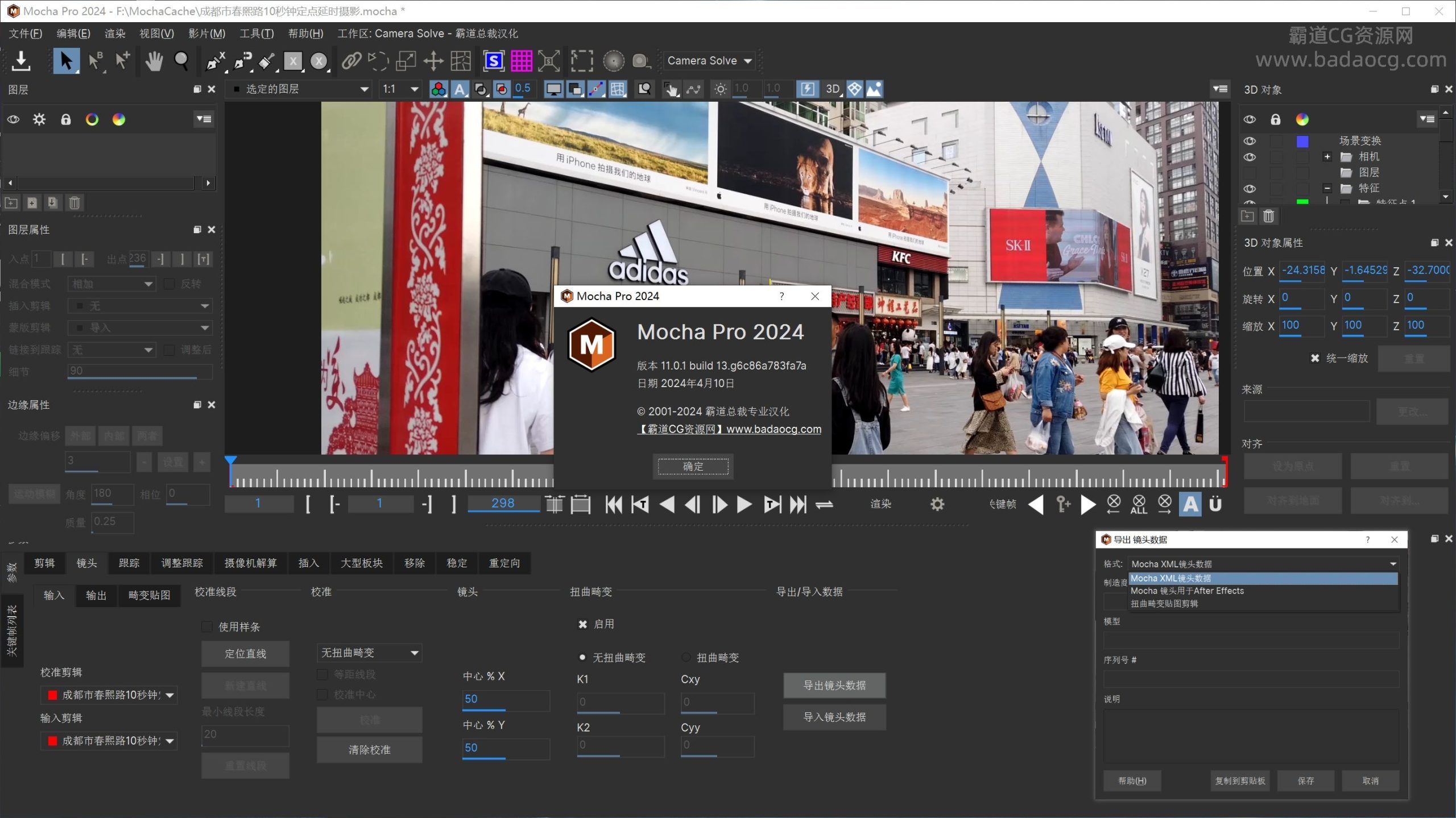Delete 3D object with trash icon
This screenshot has width=1456, height=818.
pos(1268,216)
